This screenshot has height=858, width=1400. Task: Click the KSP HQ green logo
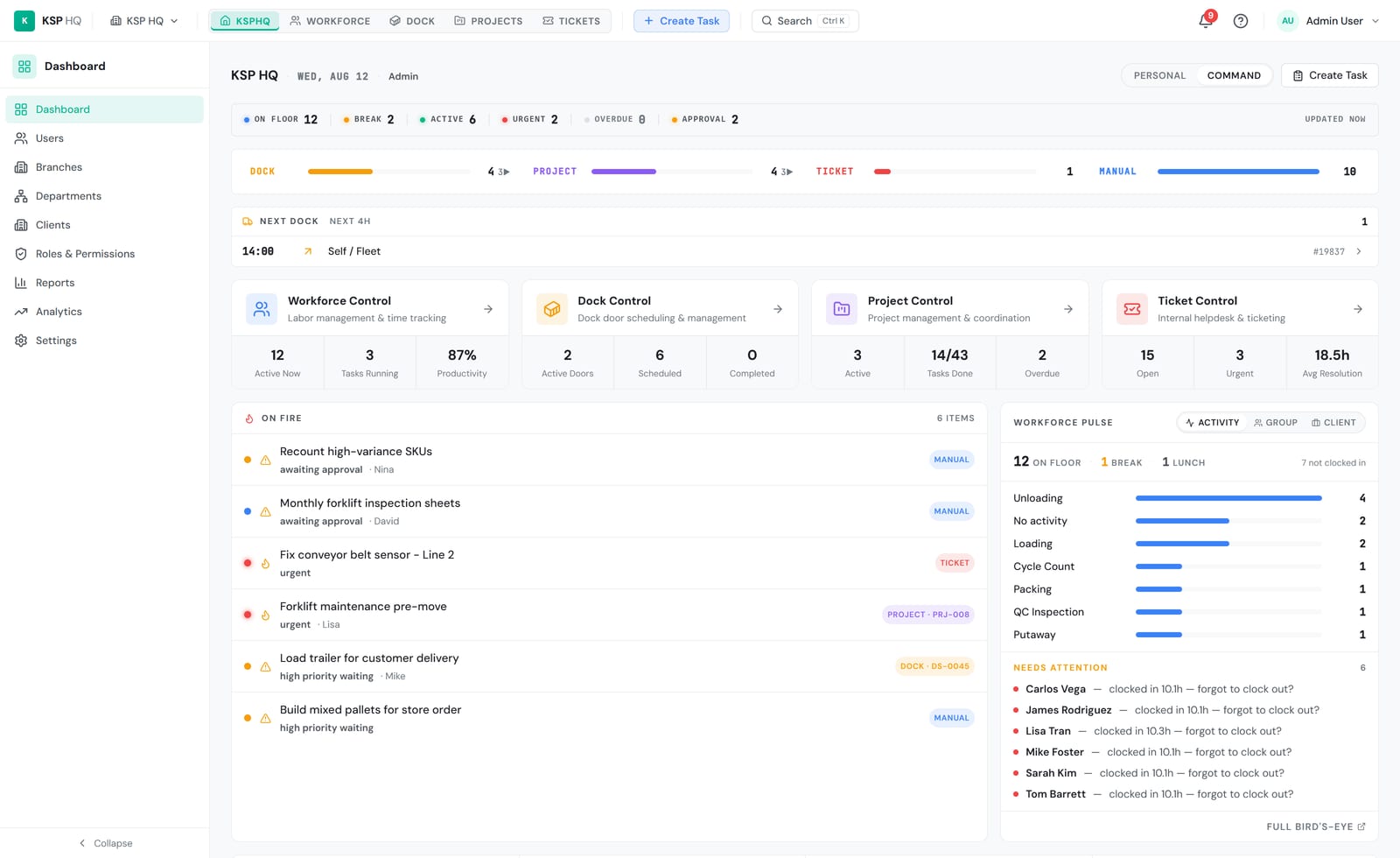click(x=24, y=21)
